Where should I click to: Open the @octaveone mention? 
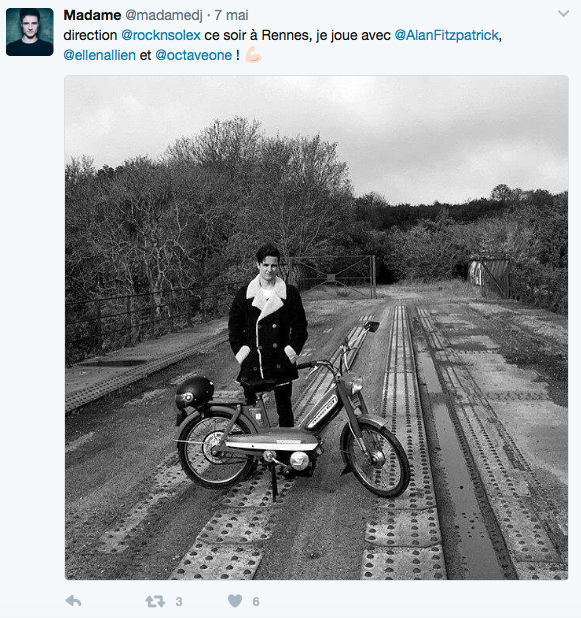[194, 55]
